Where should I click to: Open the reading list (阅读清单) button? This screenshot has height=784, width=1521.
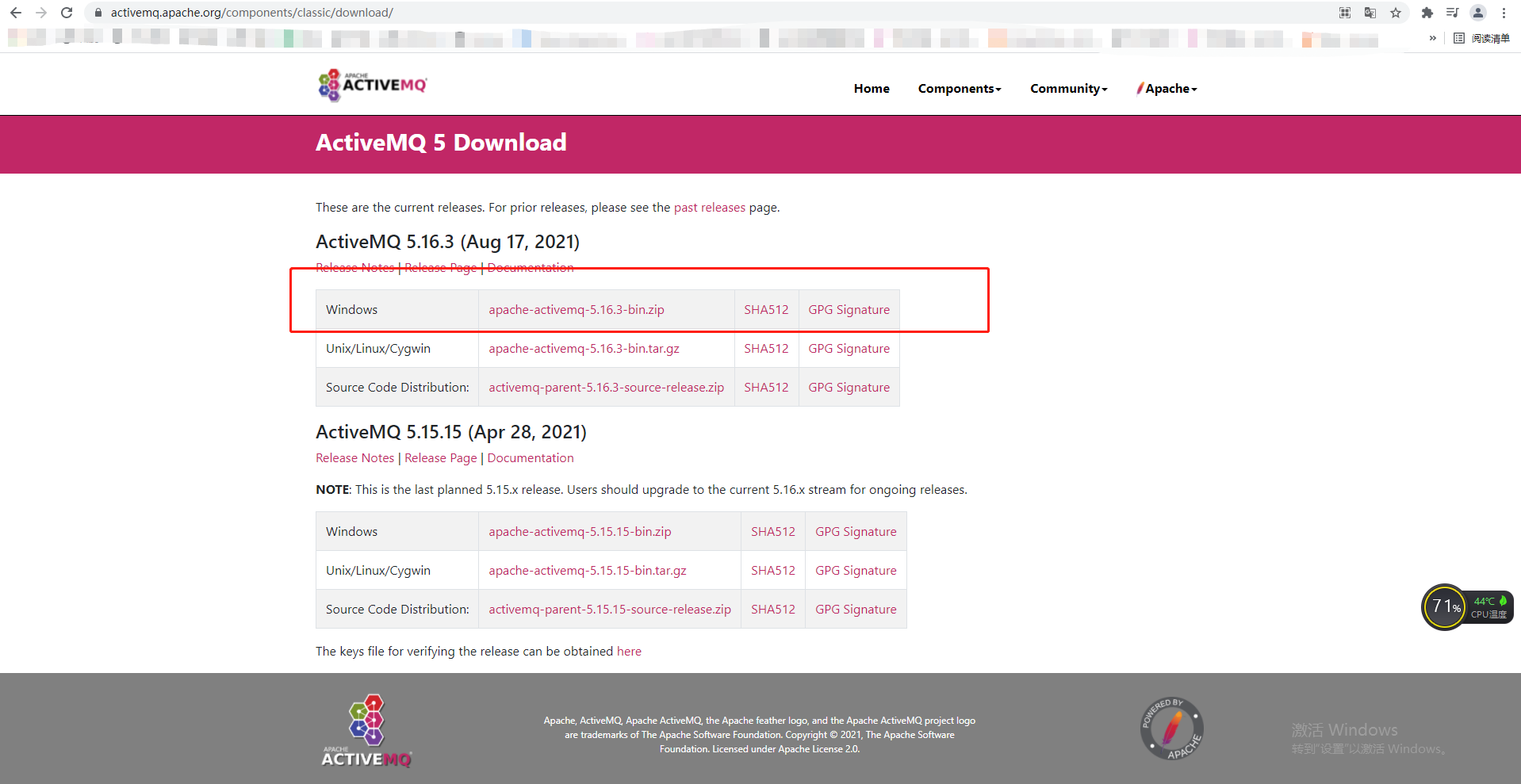(1481, 38)
